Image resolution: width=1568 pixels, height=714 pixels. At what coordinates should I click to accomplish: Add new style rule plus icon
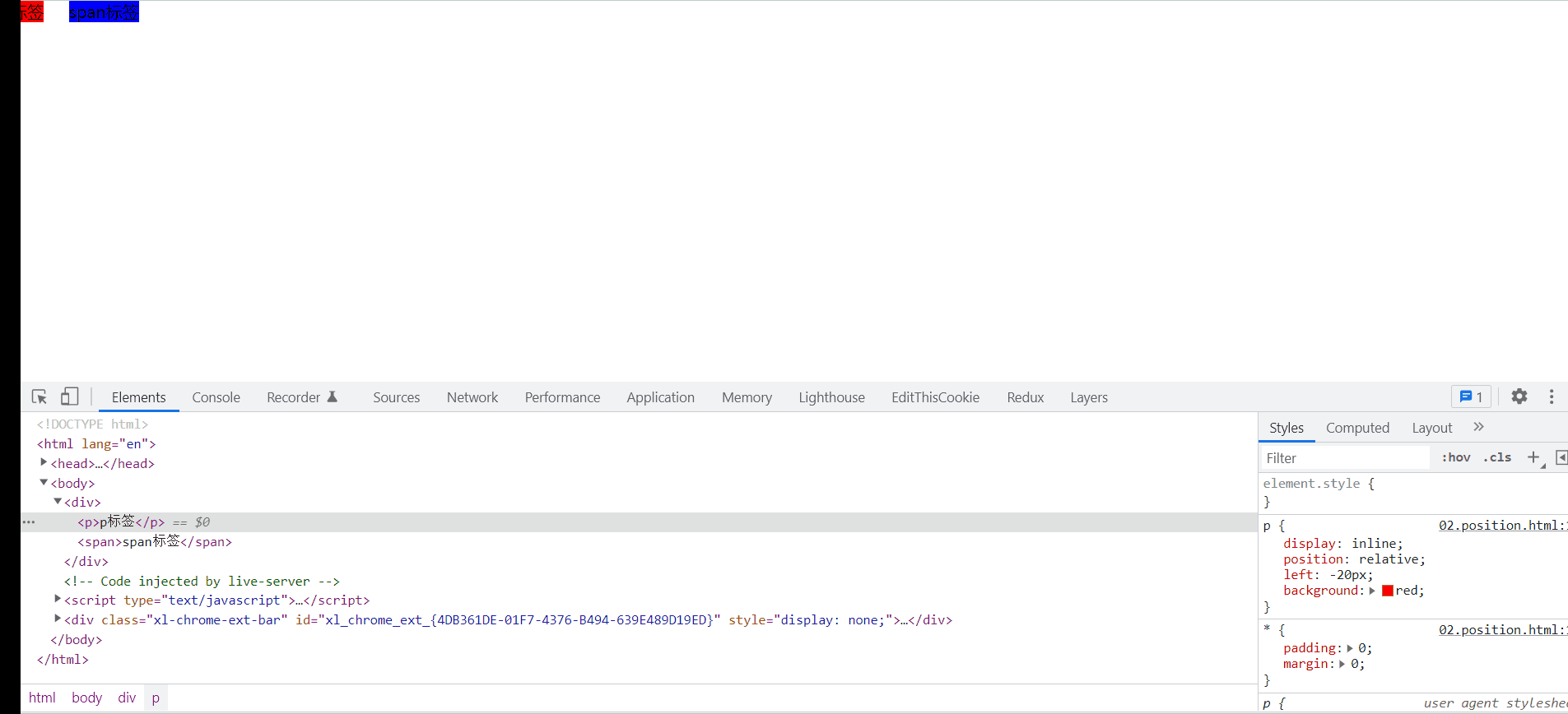click(1533, 457)
